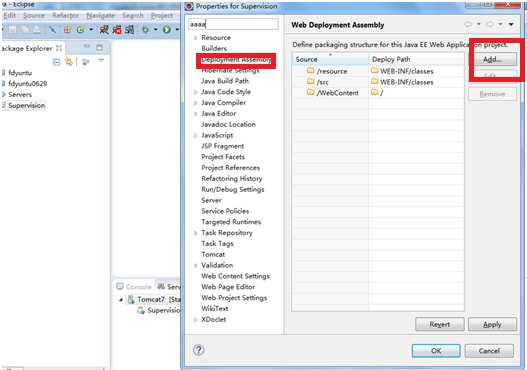Open help via the question mark icon

(x=198, y=350)
